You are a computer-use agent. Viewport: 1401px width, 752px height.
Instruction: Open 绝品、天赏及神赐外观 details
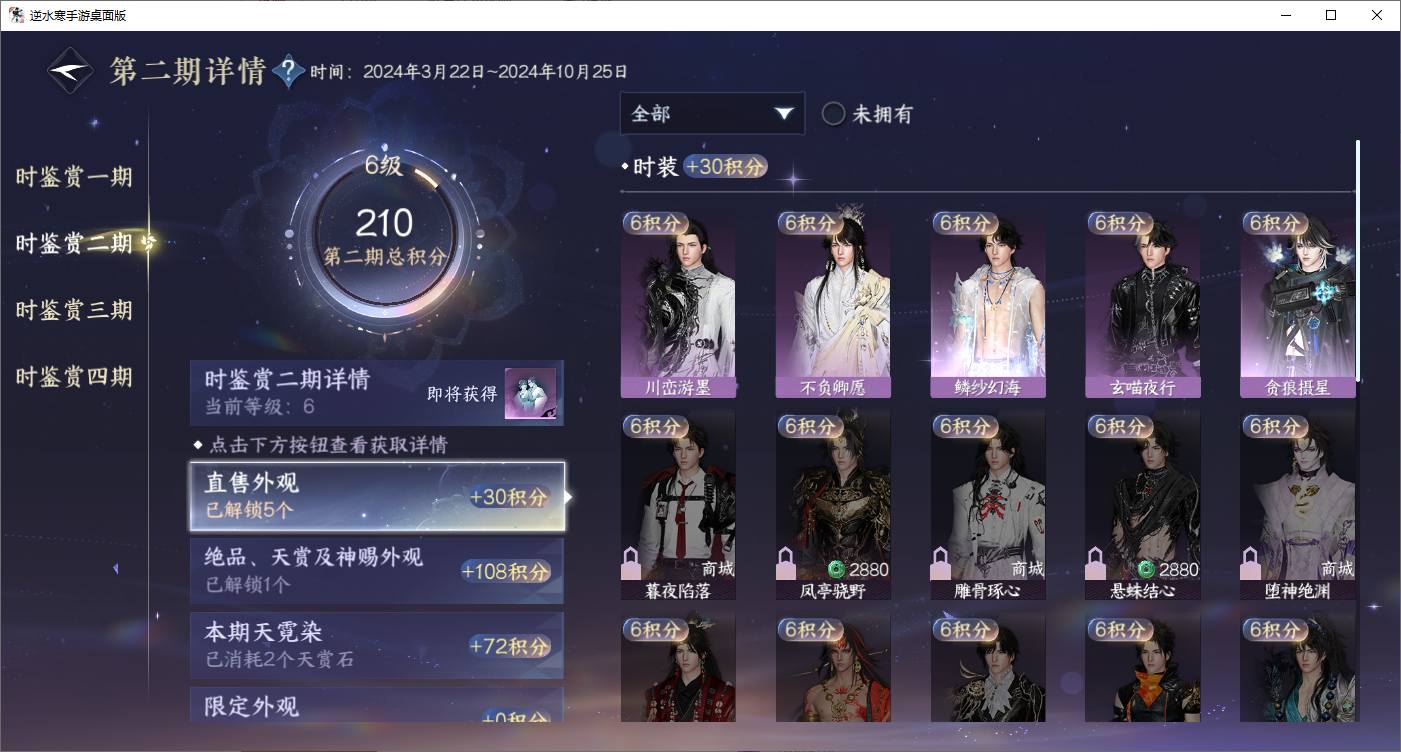(x=377, y=571)
